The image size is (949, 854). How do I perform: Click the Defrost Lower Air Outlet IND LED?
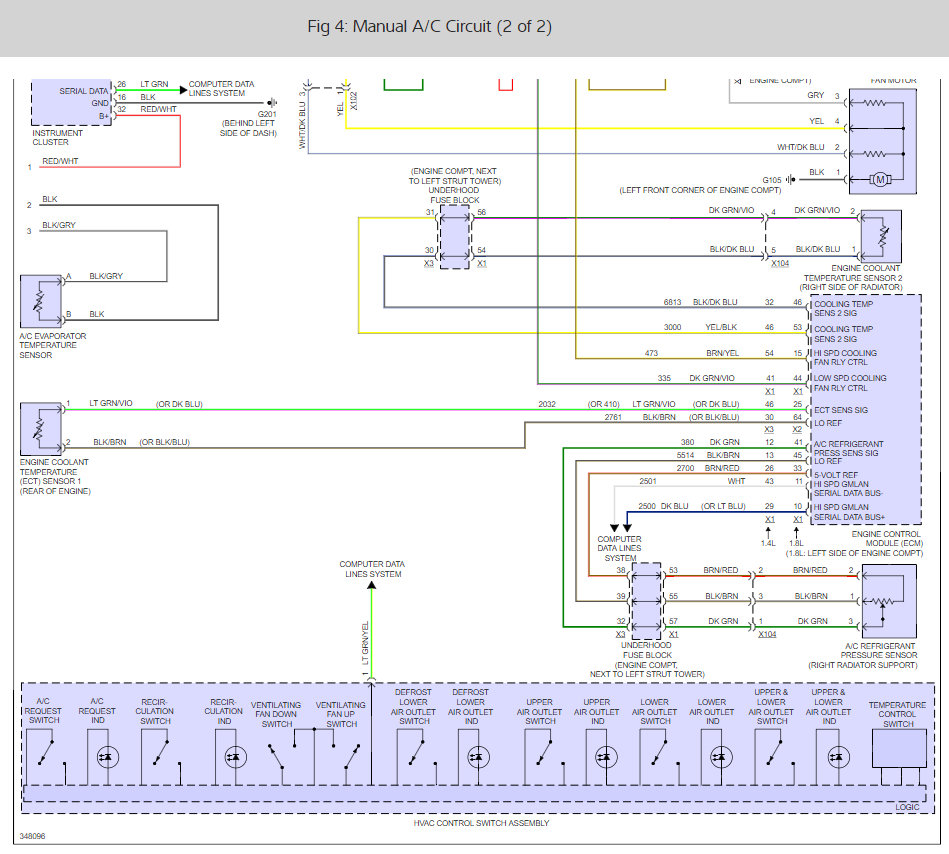click(478, 757)
